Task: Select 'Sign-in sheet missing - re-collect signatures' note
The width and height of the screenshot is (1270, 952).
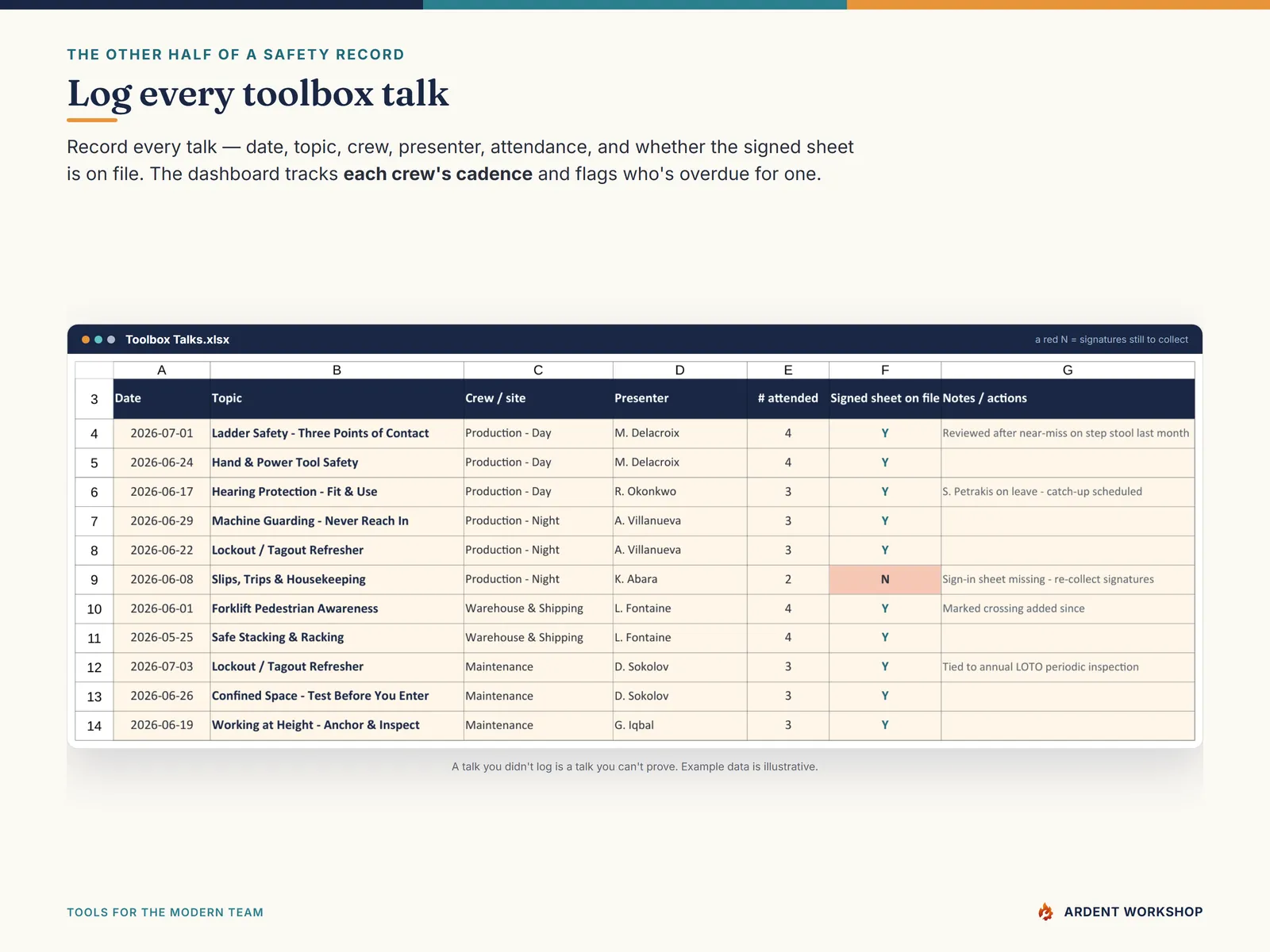Action: tap(1068, 579)
